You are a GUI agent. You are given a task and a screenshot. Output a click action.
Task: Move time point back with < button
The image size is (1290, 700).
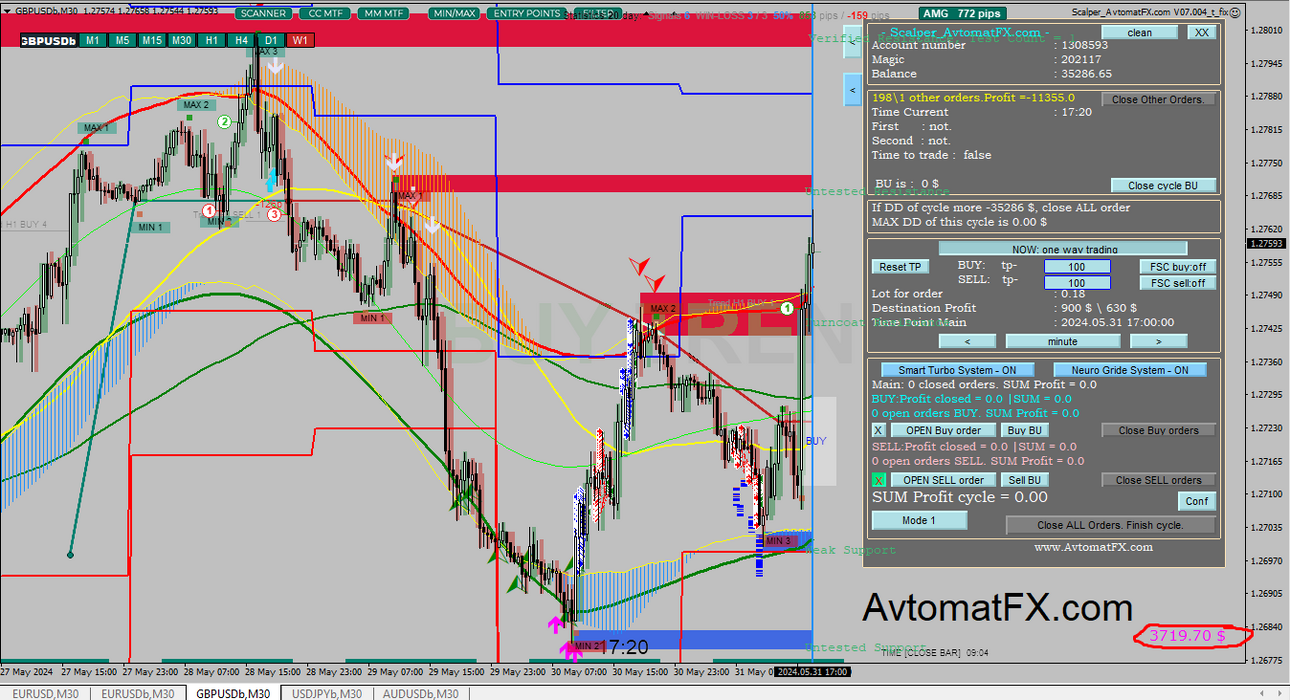click(x=967, y=341)
